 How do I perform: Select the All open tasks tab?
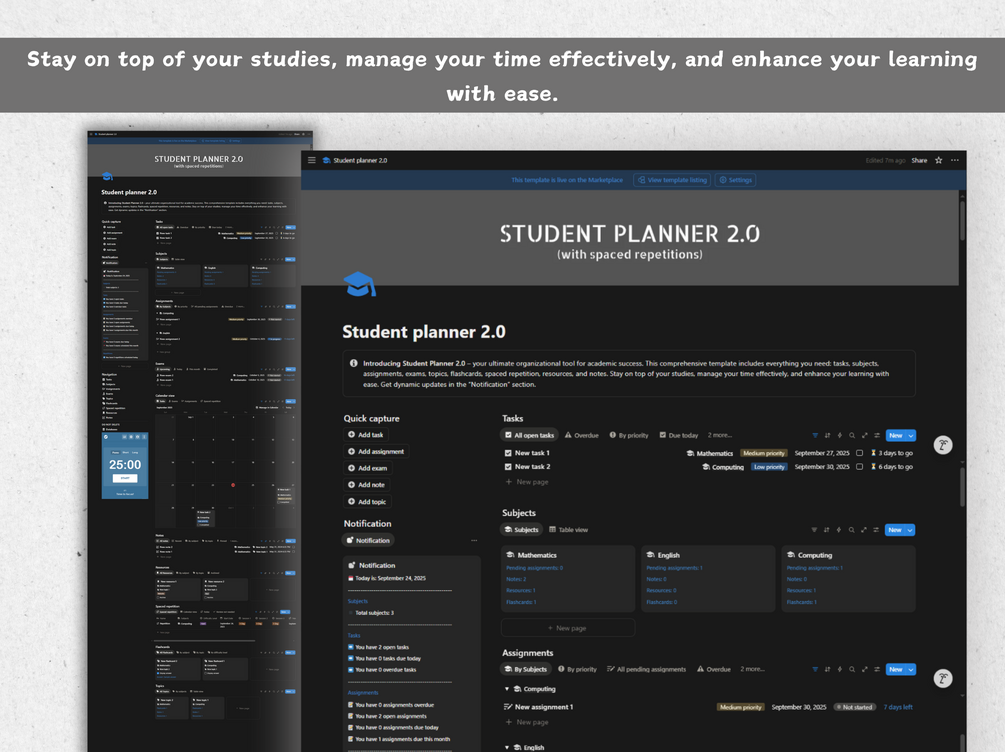529,435
